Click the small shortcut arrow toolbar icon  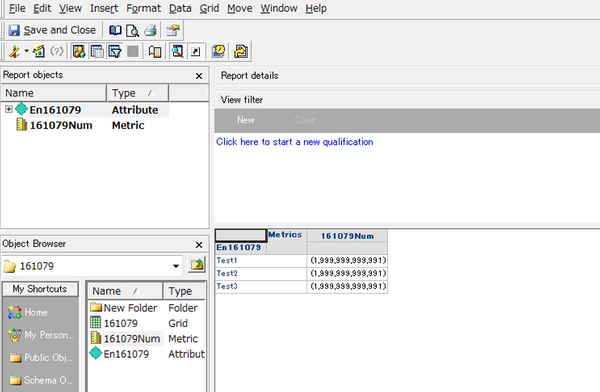196,52
